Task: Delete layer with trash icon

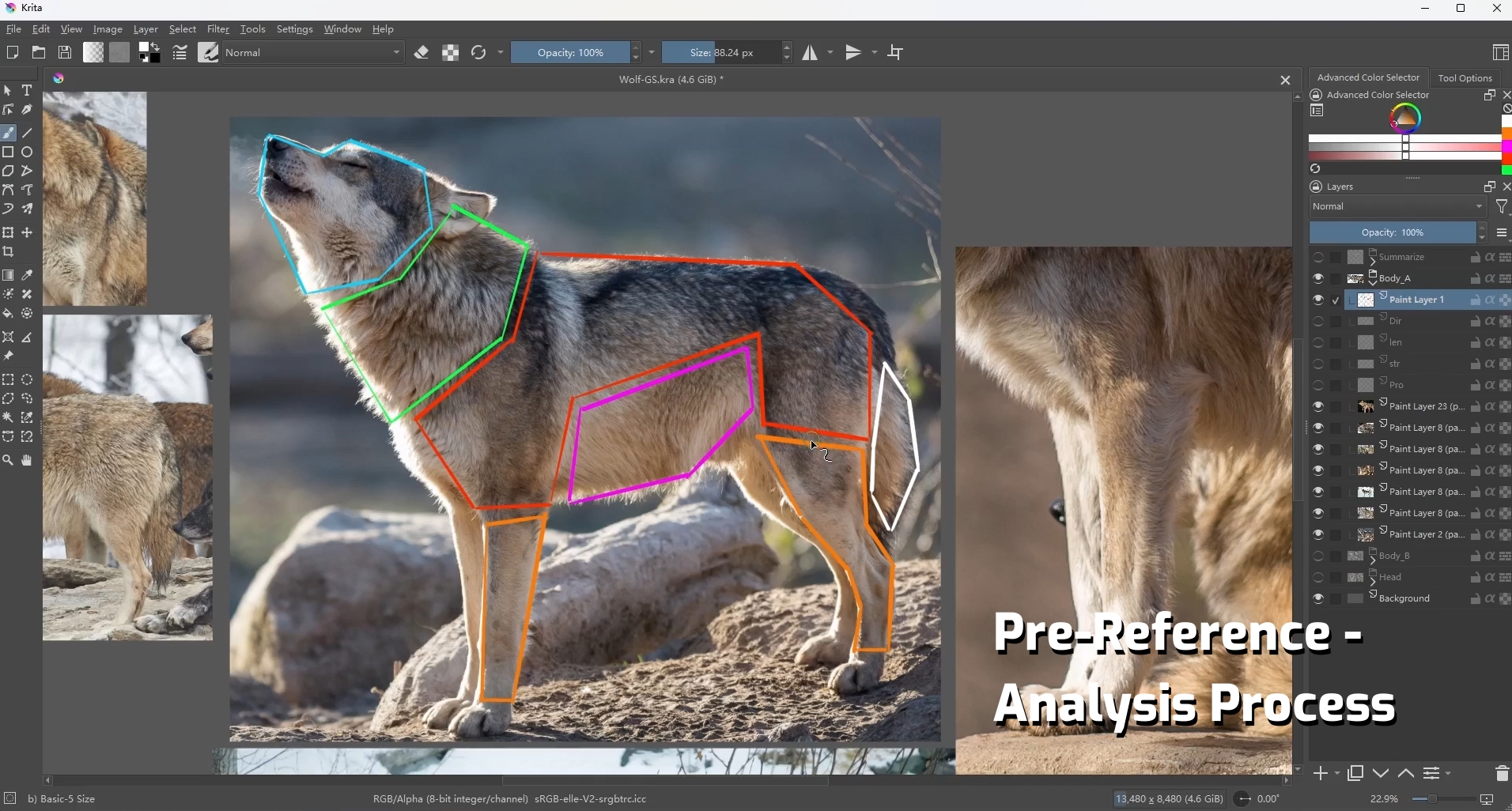Action: [1502, 774]
